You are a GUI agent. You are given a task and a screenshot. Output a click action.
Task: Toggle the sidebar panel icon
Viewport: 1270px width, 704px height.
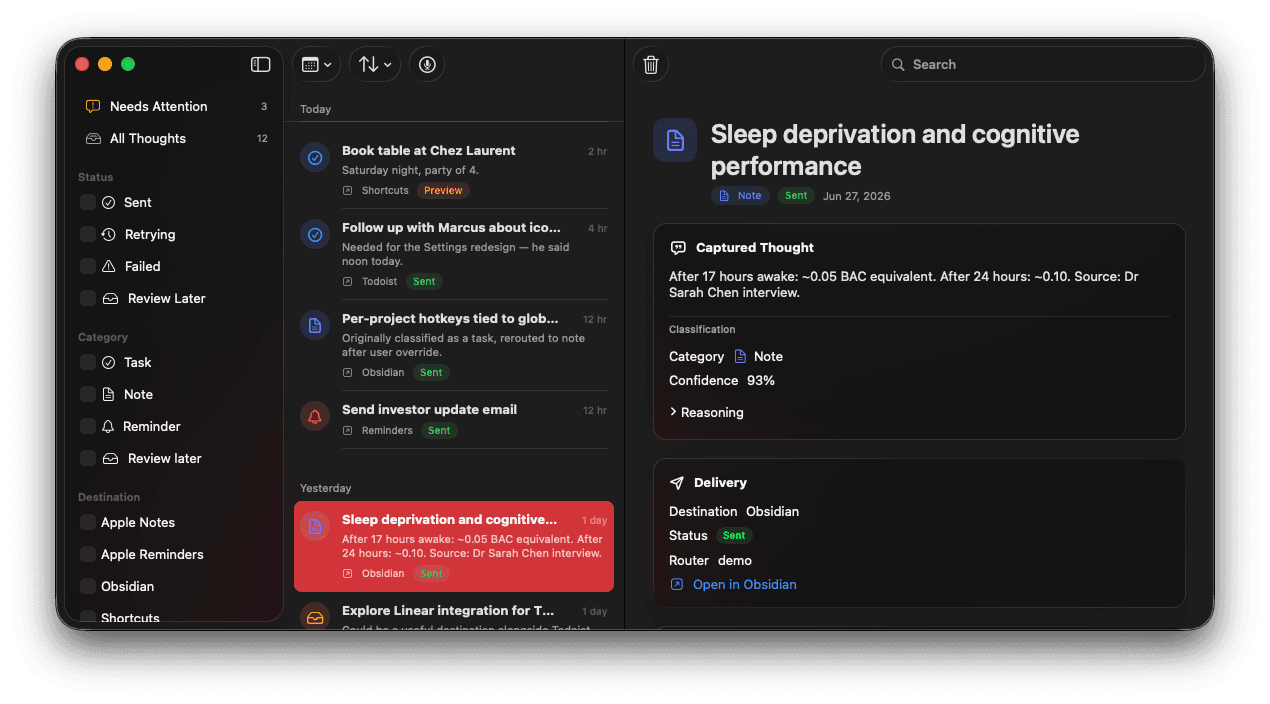[x=260, y=64]
